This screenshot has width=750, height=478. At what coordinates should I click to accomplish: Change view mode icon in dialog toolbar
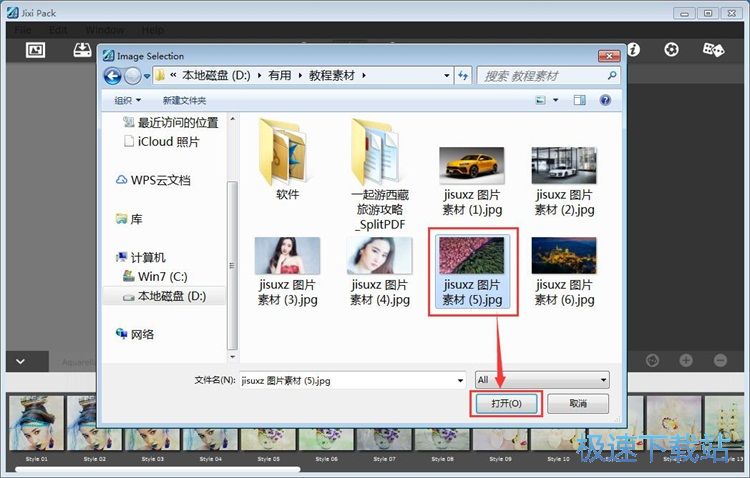[540, 100]
